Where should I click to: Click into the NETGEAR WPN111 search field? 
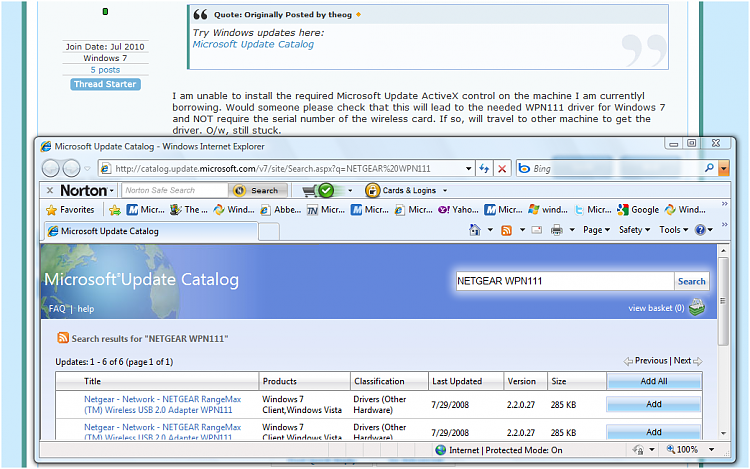pyautogui.click(x=565, y=281)
